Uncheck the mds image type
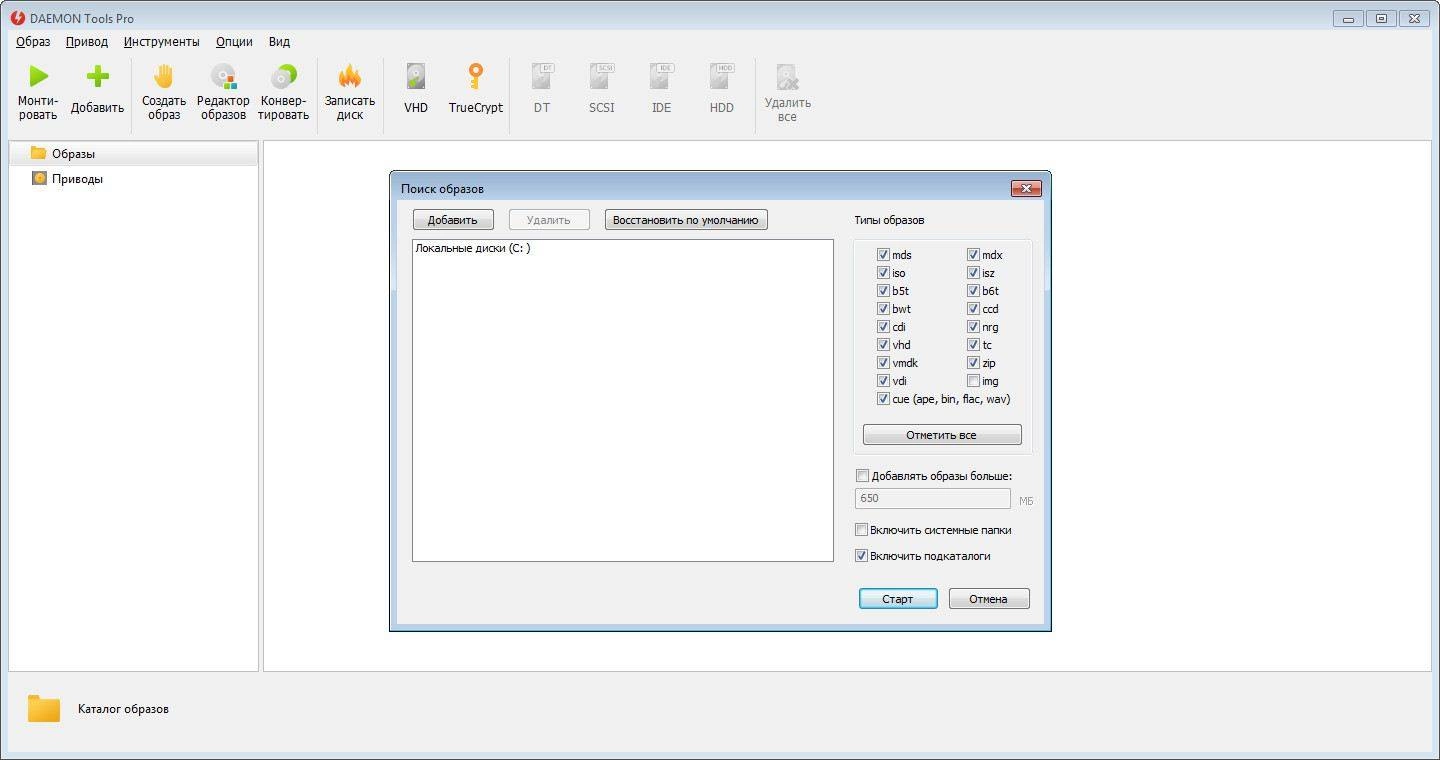Screen dimensions: 1440x760 click(x=883, y=255)
